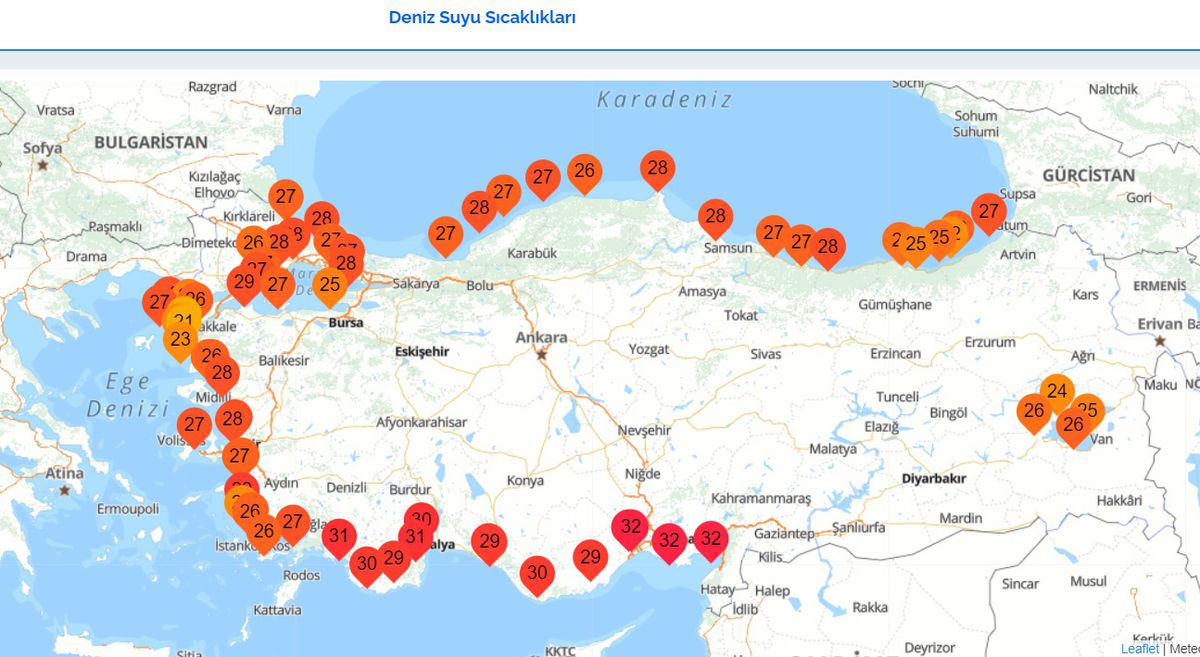Select the 27 marker west of Aydın
This screenshot has height=657, width=1200.
(239, 457)
